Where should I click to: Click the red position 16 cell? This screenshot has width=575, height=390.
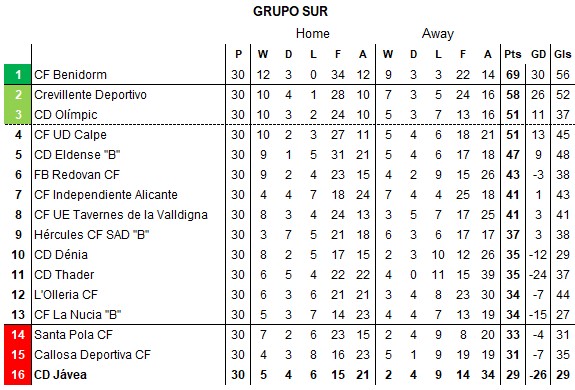tap(18, 375)
